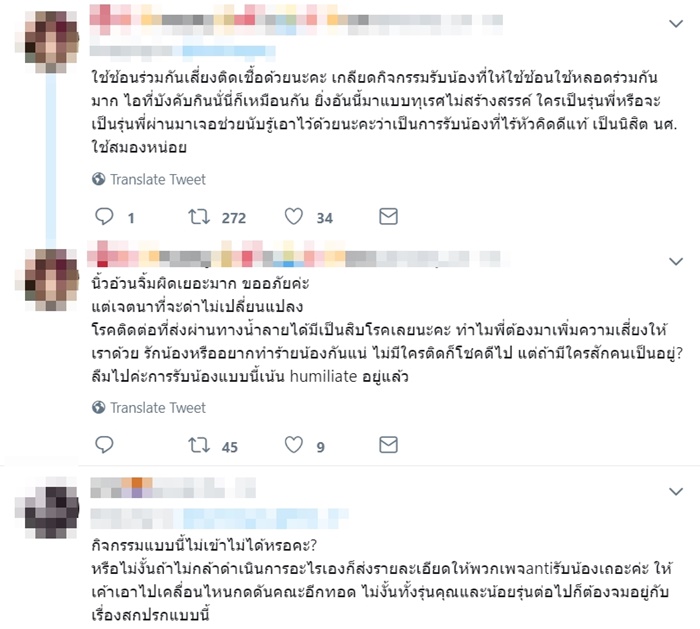Open globe icon beside first Translate Tweet
The width and height of the screenshot is (700, 629).
pos(99,179)
